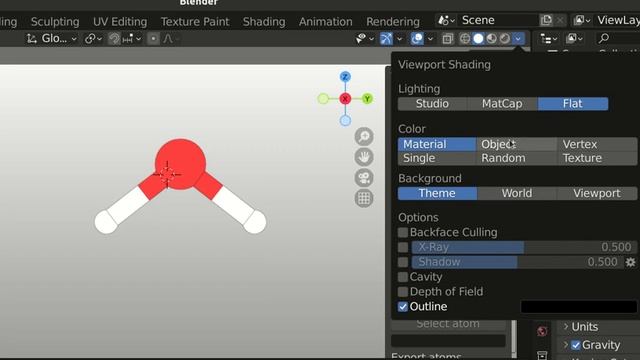
Task: Open the Outline color swatch
Action: coord(579,307)
